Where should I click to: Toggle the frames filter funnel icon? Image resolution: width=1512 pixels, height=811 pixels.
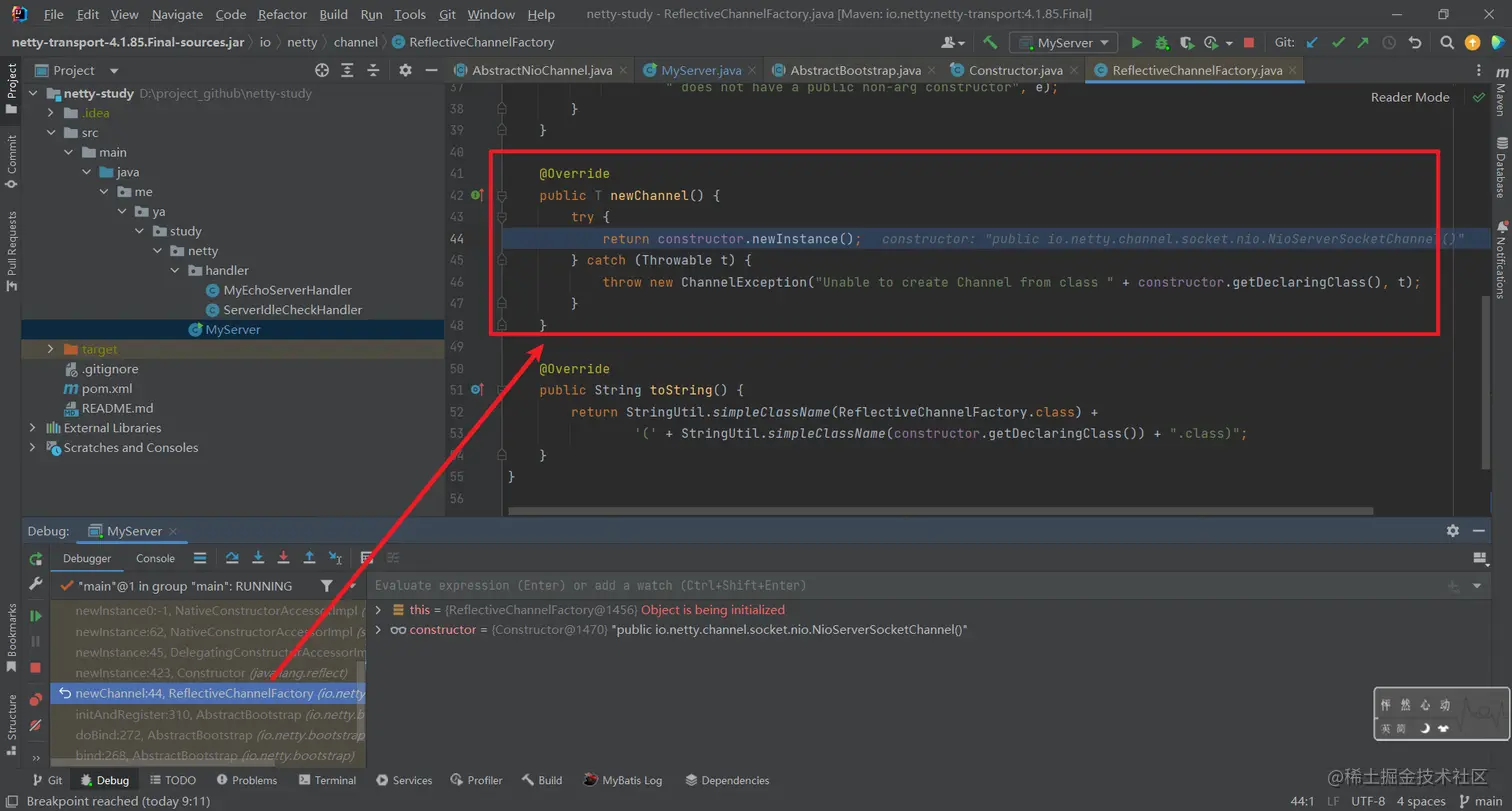tap(327, 586)
